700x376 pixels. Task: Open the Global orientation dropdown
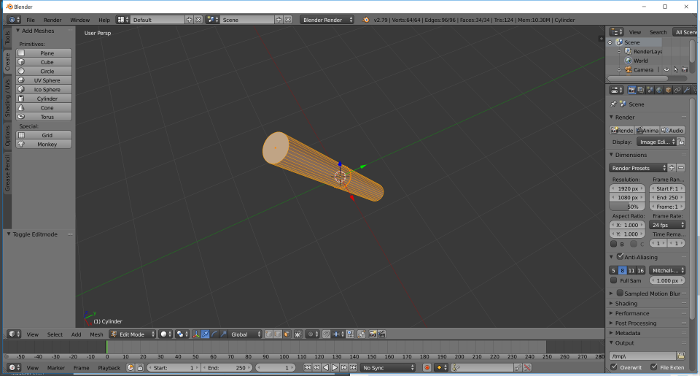tap(245, 334)
